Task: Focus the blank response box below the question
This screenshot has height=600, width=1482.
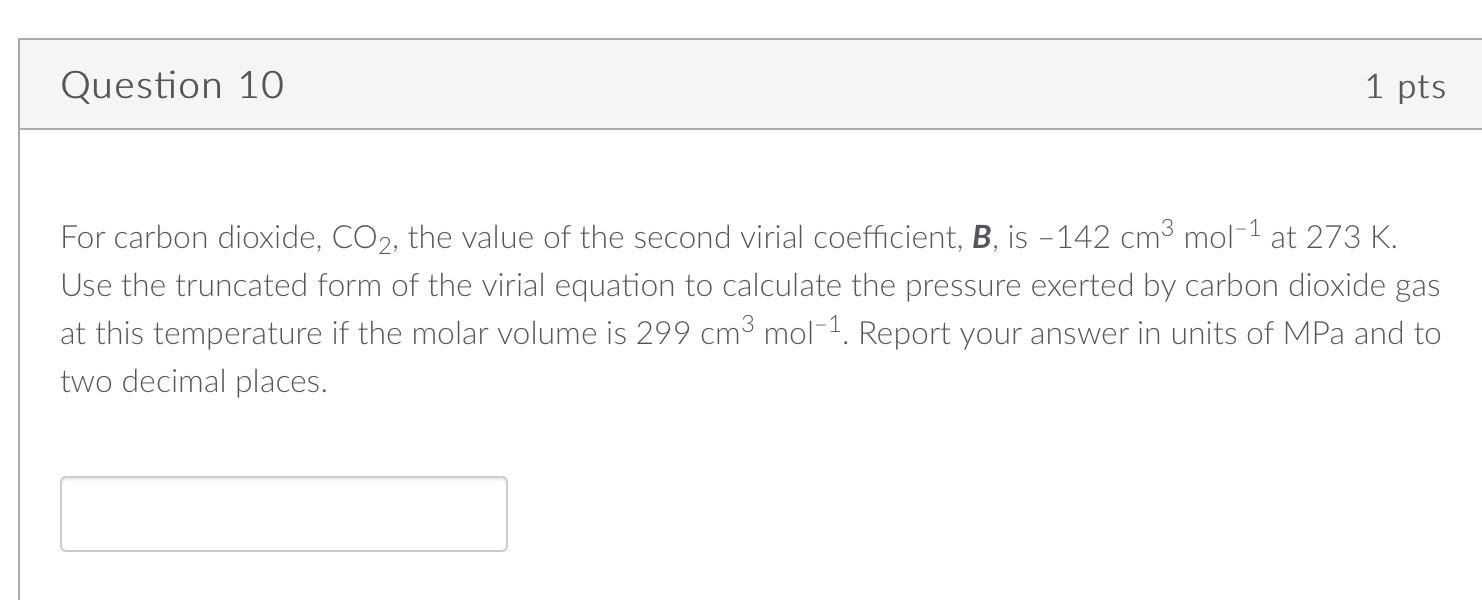Action: [283, 513]
